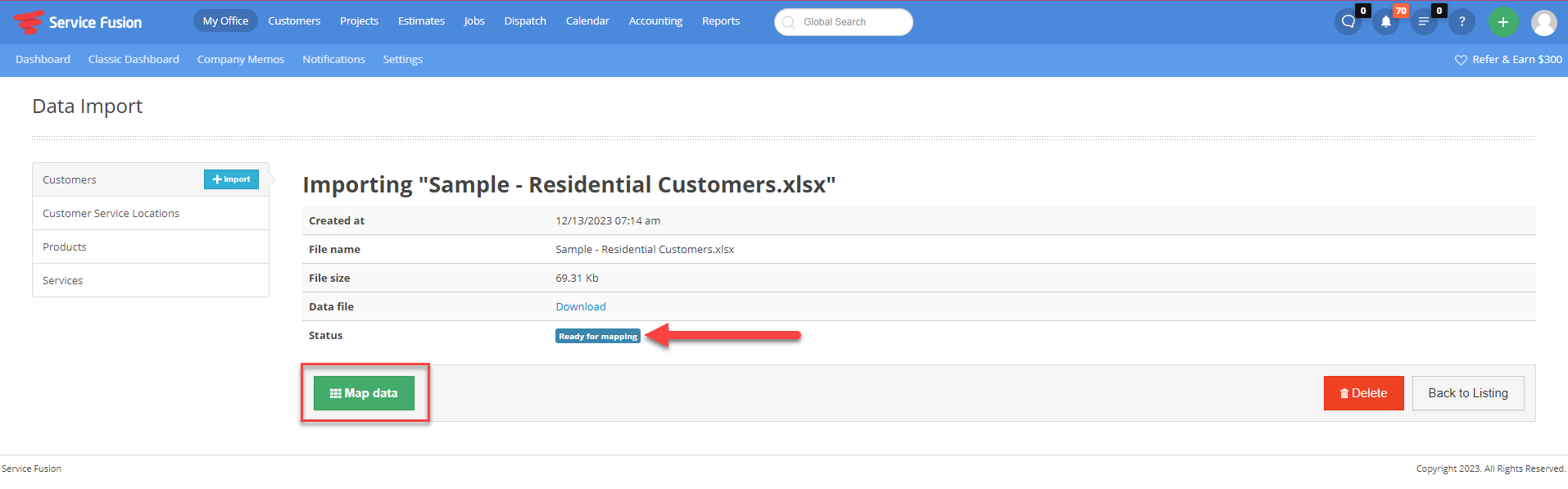Screen dimensions: 1568x489
Task: Open the My Office menu
Action: pos(225,21)
